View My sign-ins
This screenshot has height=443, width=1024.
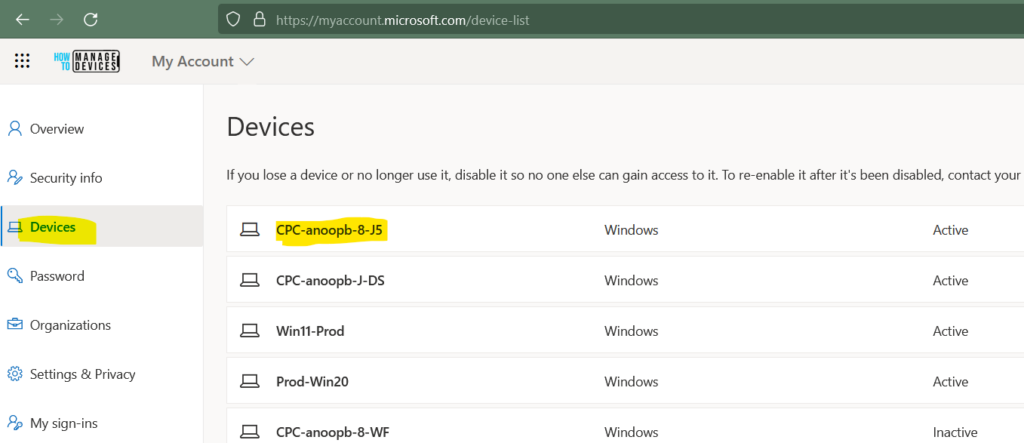64,423
